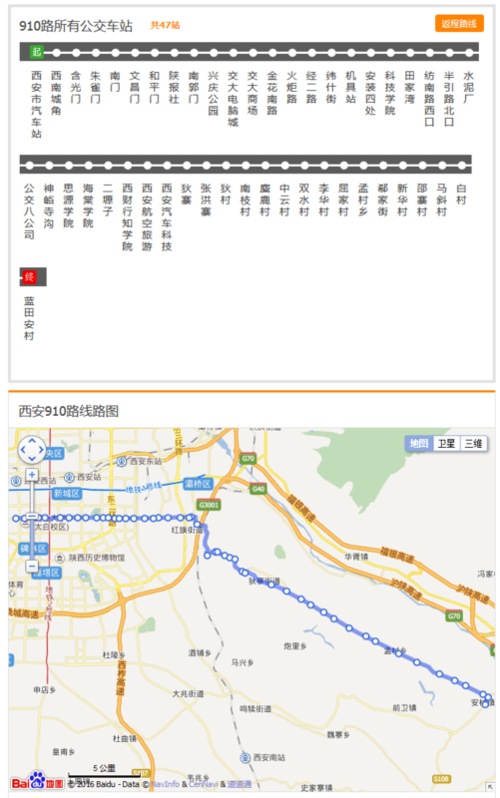Select the 兴庆公园 stop
Screen dimensions: 500x798
pyautogui.click(x=213, y=93)
